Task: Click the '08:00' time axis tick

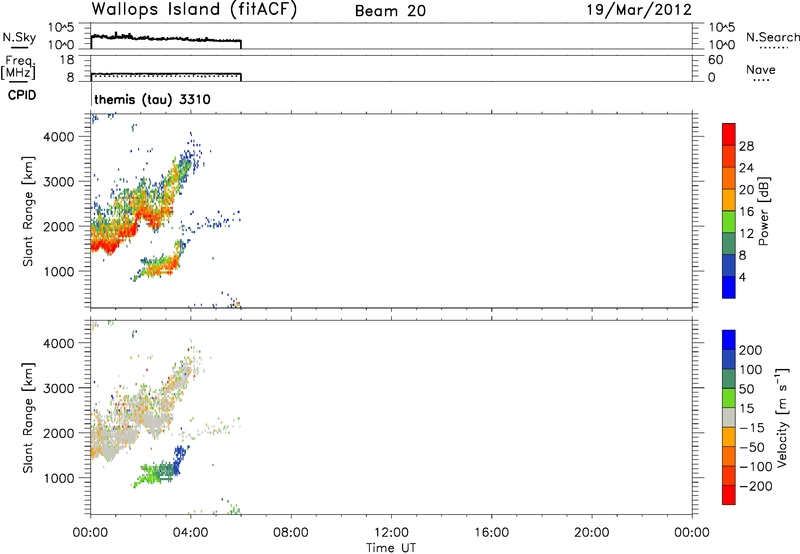Action: 291,533
